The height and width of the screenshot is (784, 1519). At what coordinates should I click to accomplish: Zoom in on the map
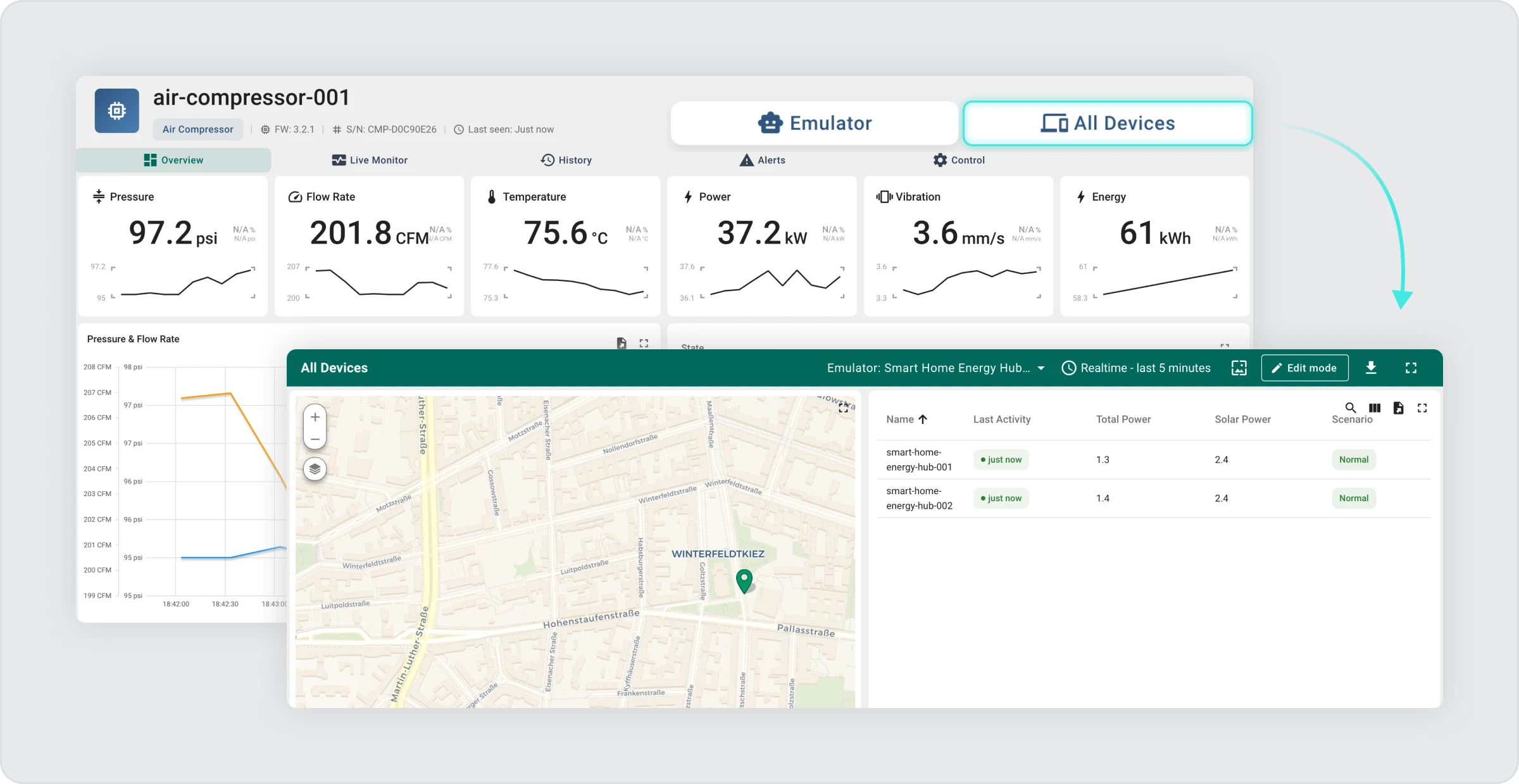coord(315,417)
